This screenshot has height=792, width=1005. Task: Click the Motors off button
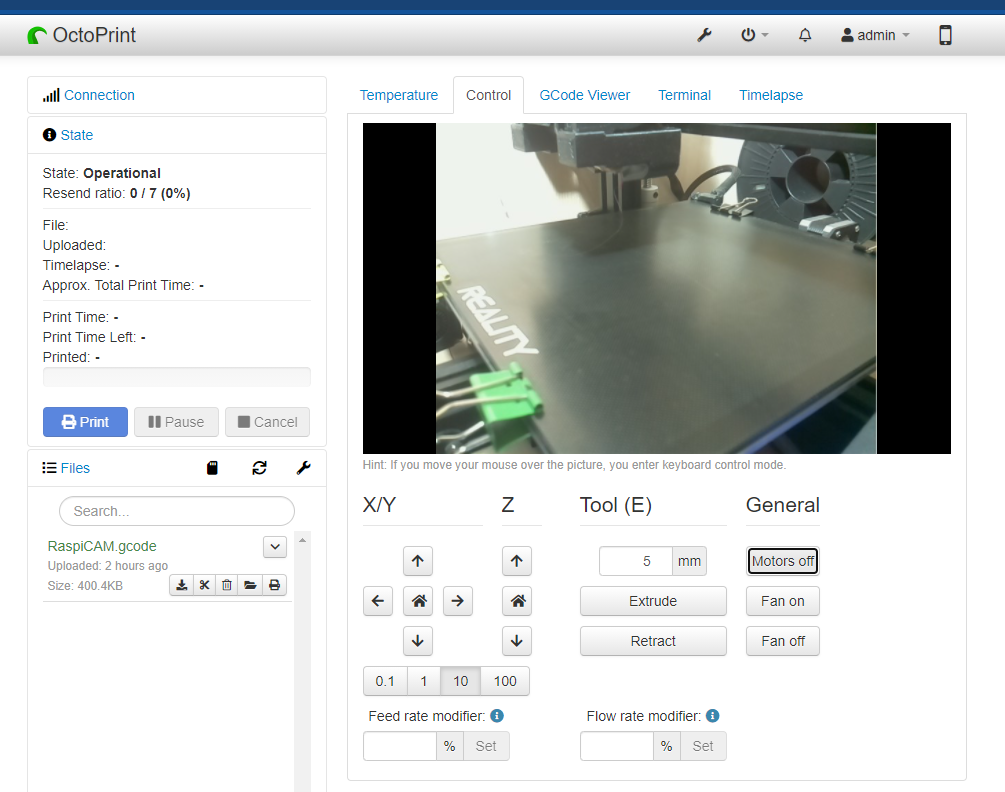pyautogui.click(x=782, y=561)
